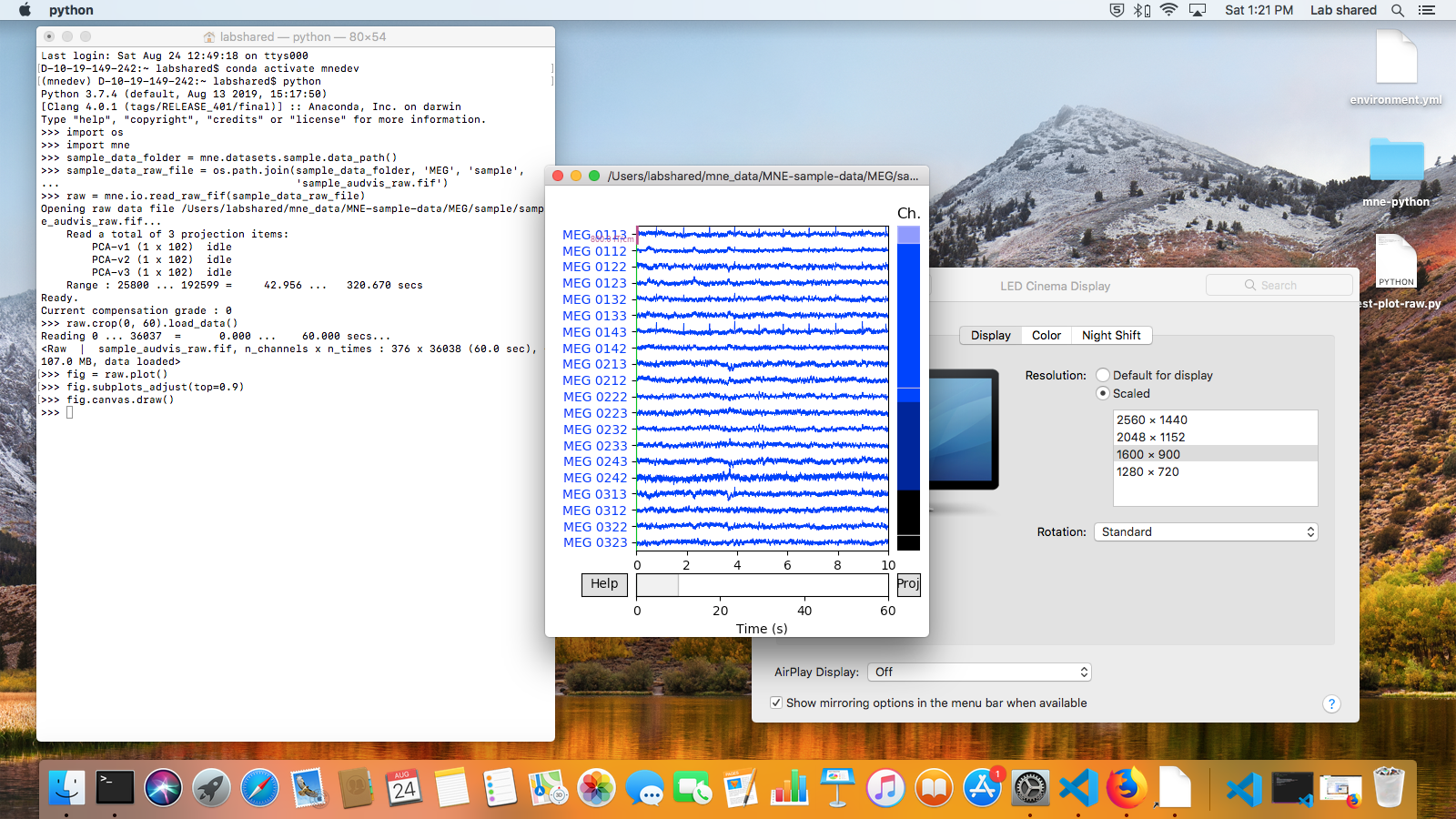Open Notification Center list icon

(1427, 10)
